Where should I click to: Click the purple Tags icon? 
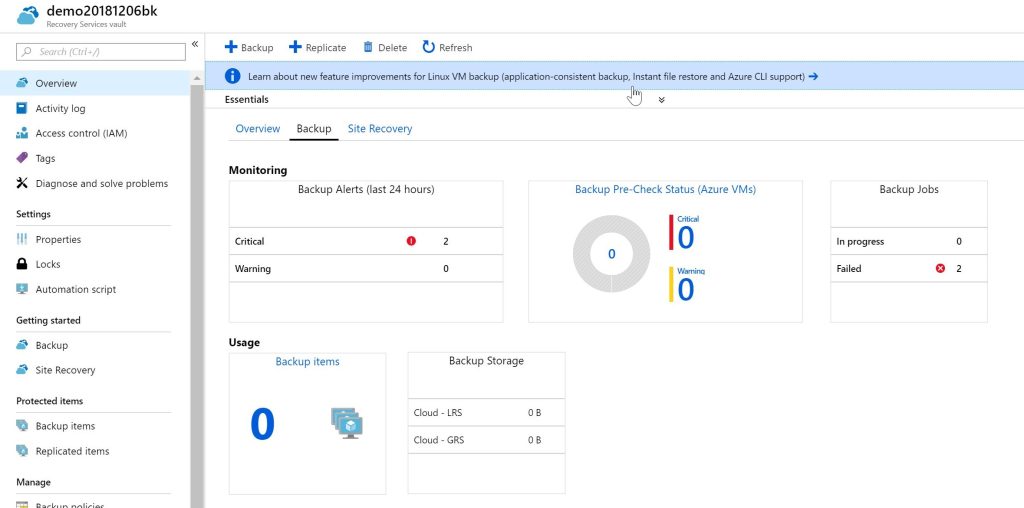[22, 158]
